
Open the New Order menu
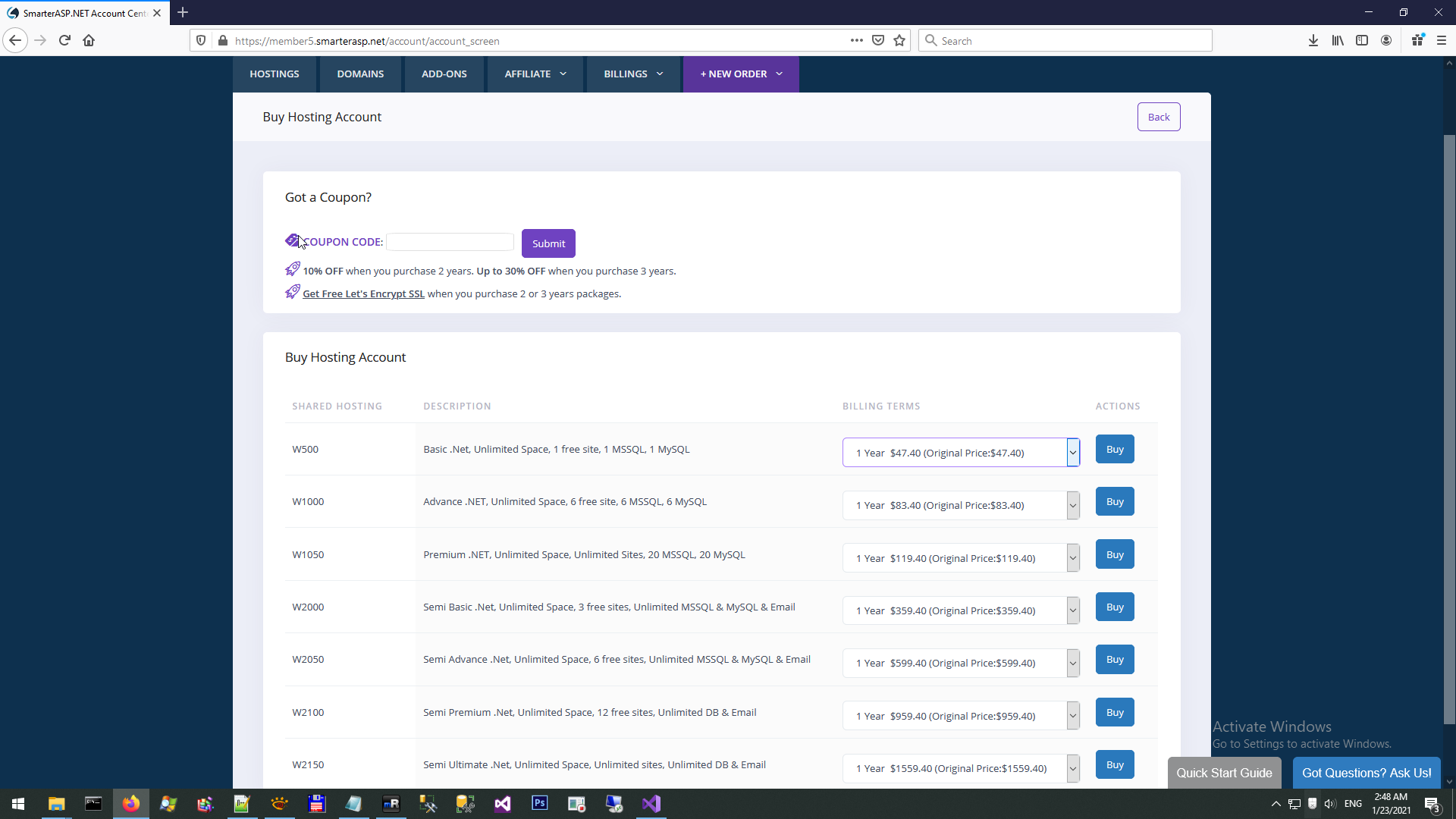click(740, 74)
